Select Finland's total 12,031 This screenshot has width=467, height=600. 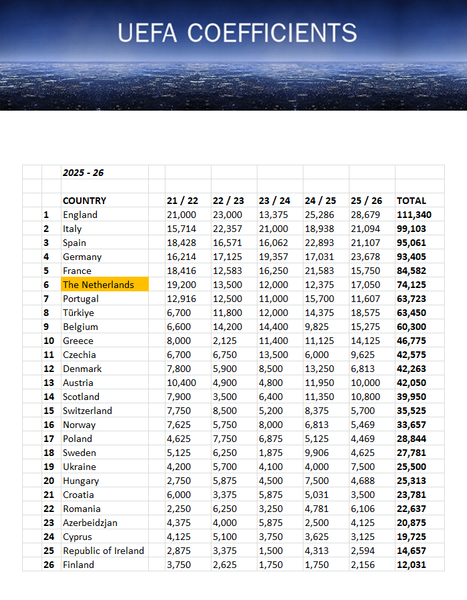pyautogui.click(x=420, y=564)
